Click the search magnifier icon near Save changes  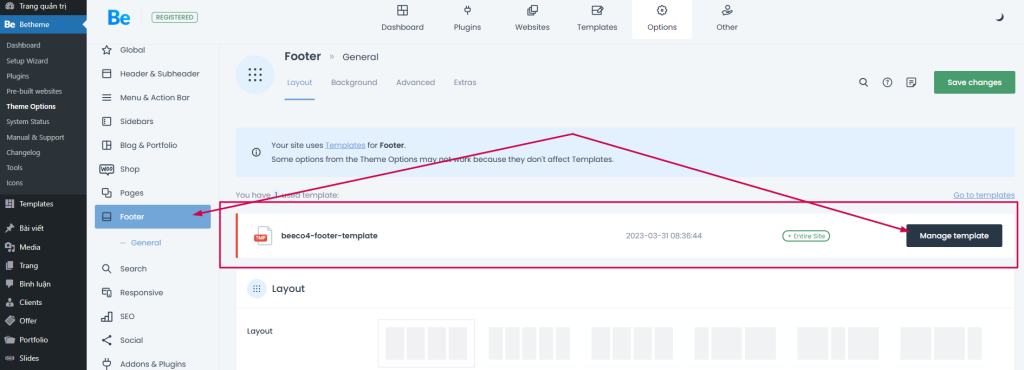coord(863,82)
